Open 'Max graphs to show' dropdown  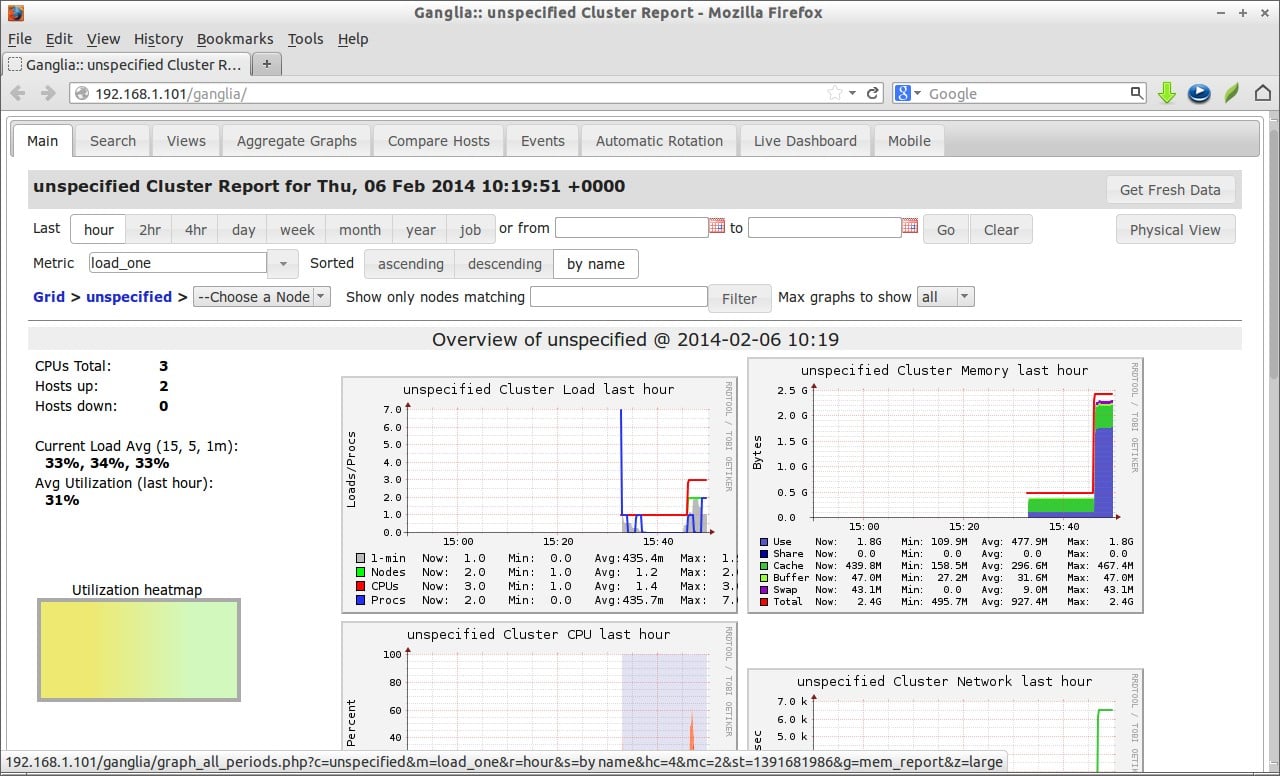point(945,297)
